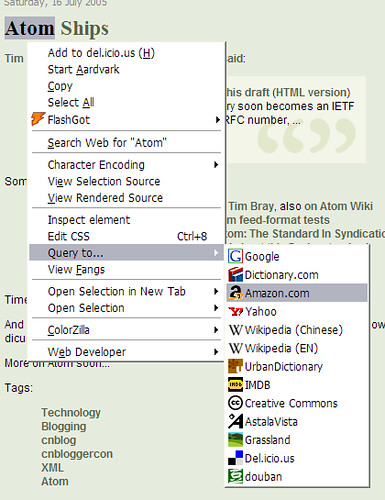Click the Yahoo Y! icon
The width and height of the screenshot is (385, 500).
click(235, 311)
